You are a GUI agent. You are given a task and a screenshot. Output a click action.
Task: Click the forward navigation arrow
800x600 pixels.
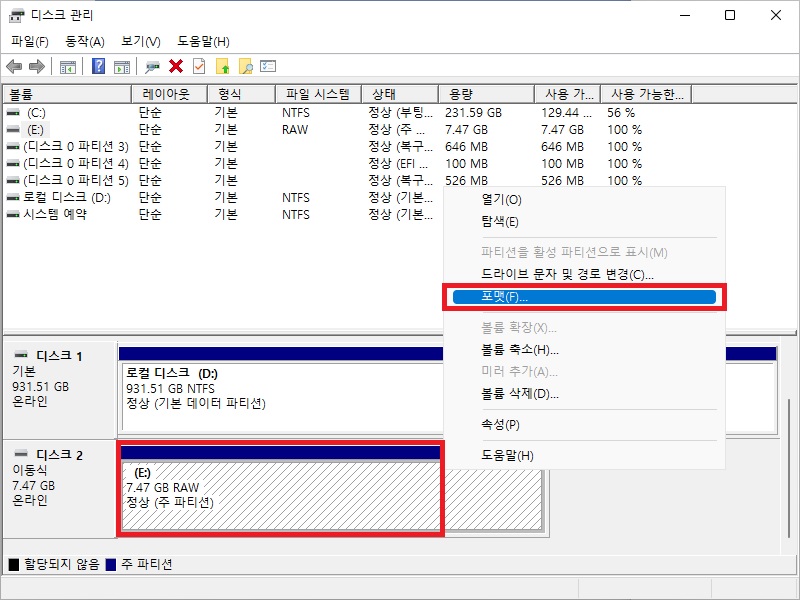[x=36, y=67]
